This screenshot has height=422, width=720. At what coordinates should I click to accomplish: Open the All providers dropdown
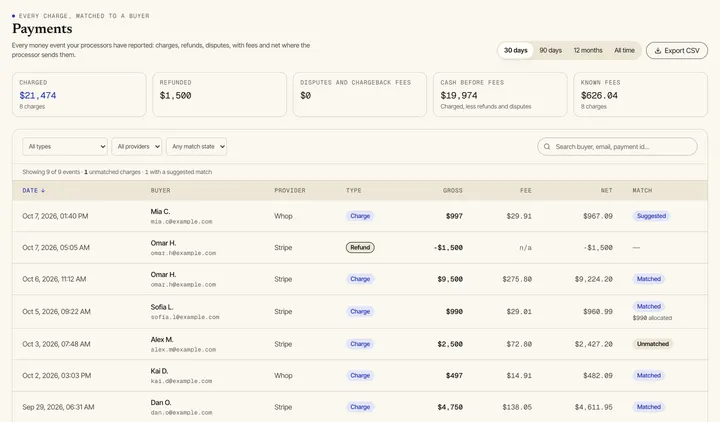pos(137,146)
